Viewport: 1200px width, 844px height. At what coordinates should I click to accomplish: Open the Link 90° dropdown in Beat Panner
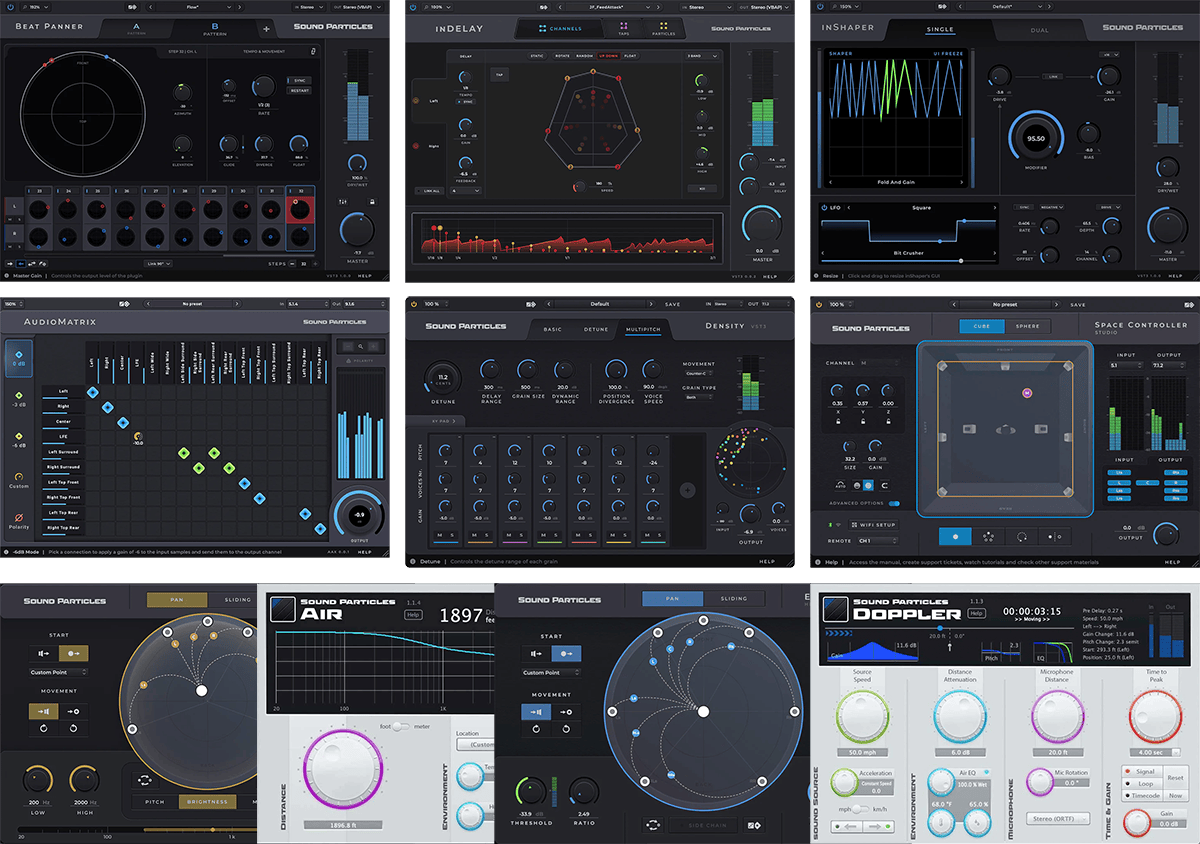[x=159, y=264]
